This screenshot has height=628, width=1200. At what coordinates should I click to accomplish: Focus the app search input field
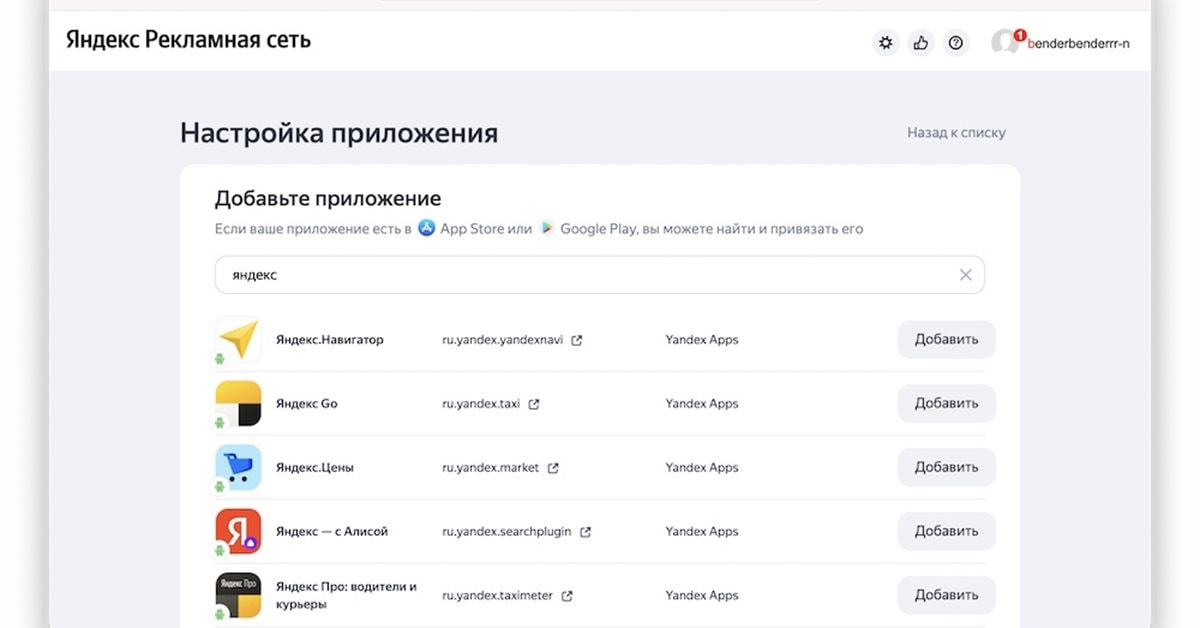pos(580,275)
